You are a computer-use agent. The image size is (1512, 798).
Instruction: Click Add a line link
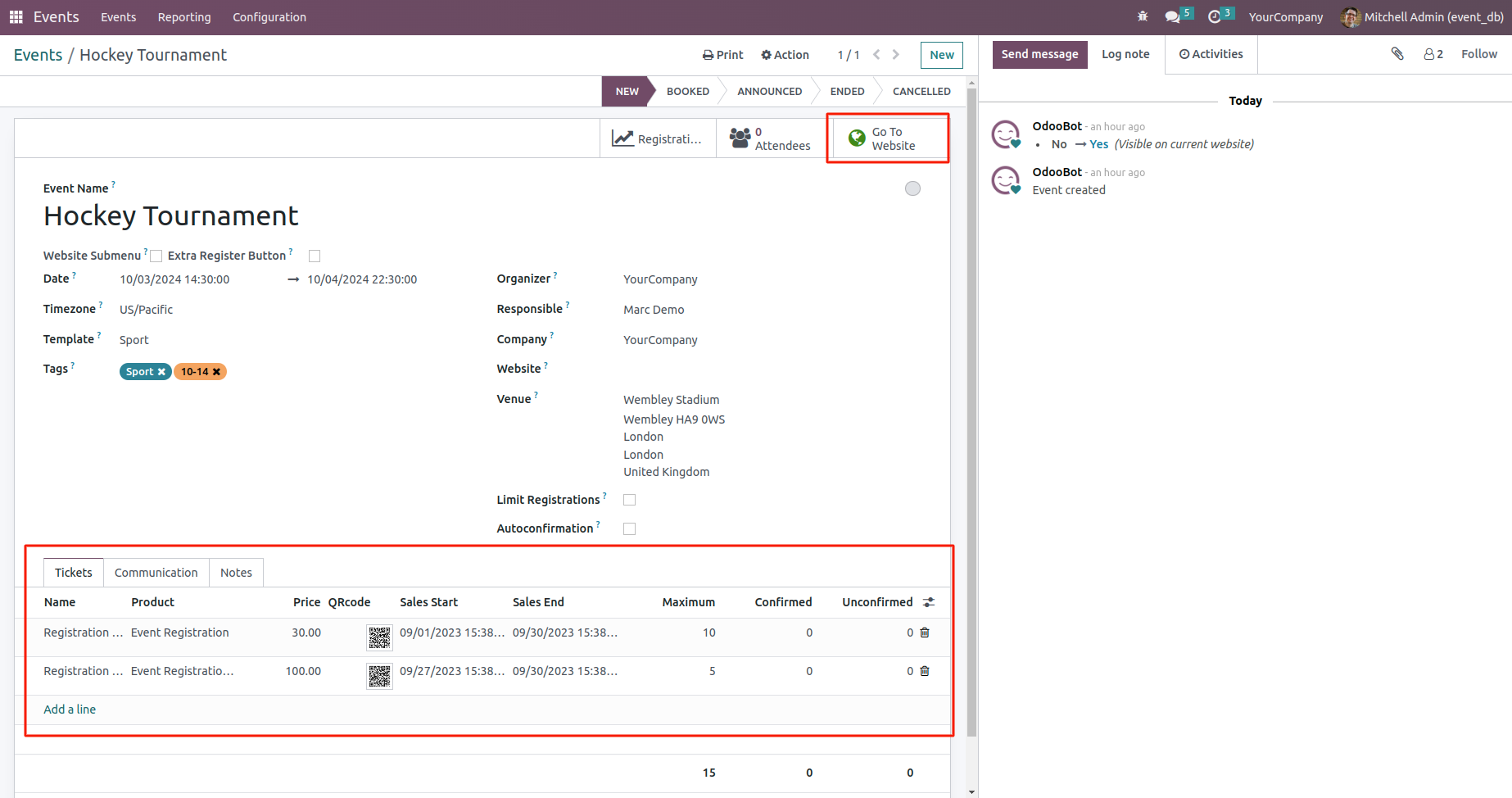pos(70,710)
